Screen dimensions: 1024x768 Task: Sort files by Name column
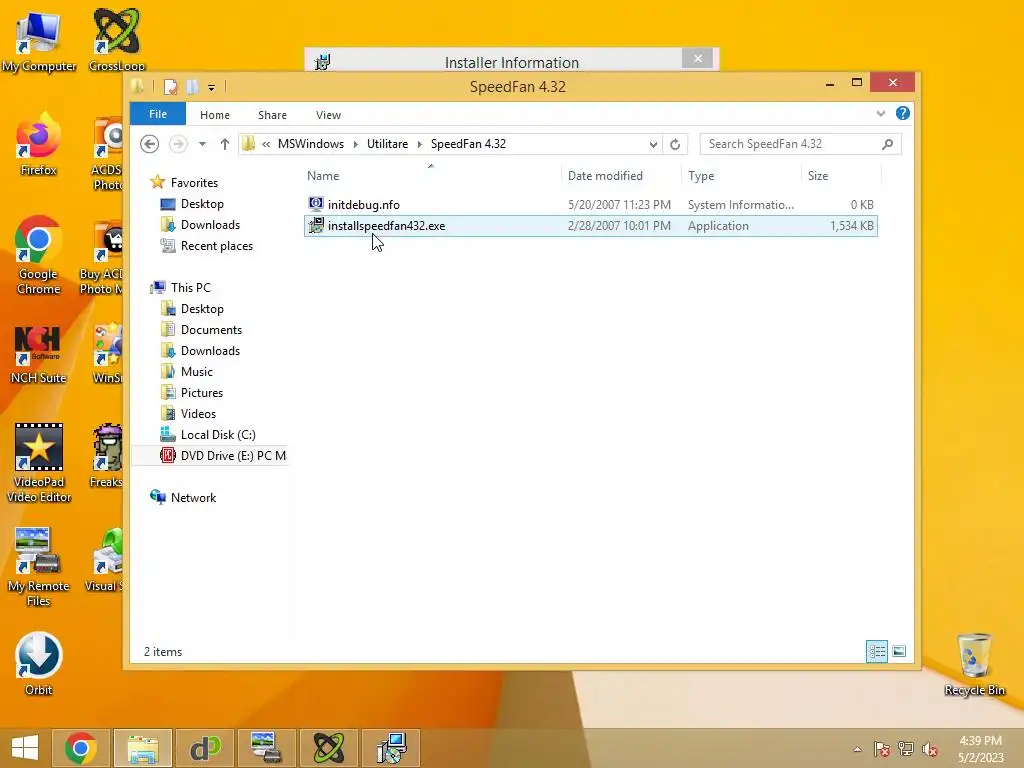(x=323, y=176)
